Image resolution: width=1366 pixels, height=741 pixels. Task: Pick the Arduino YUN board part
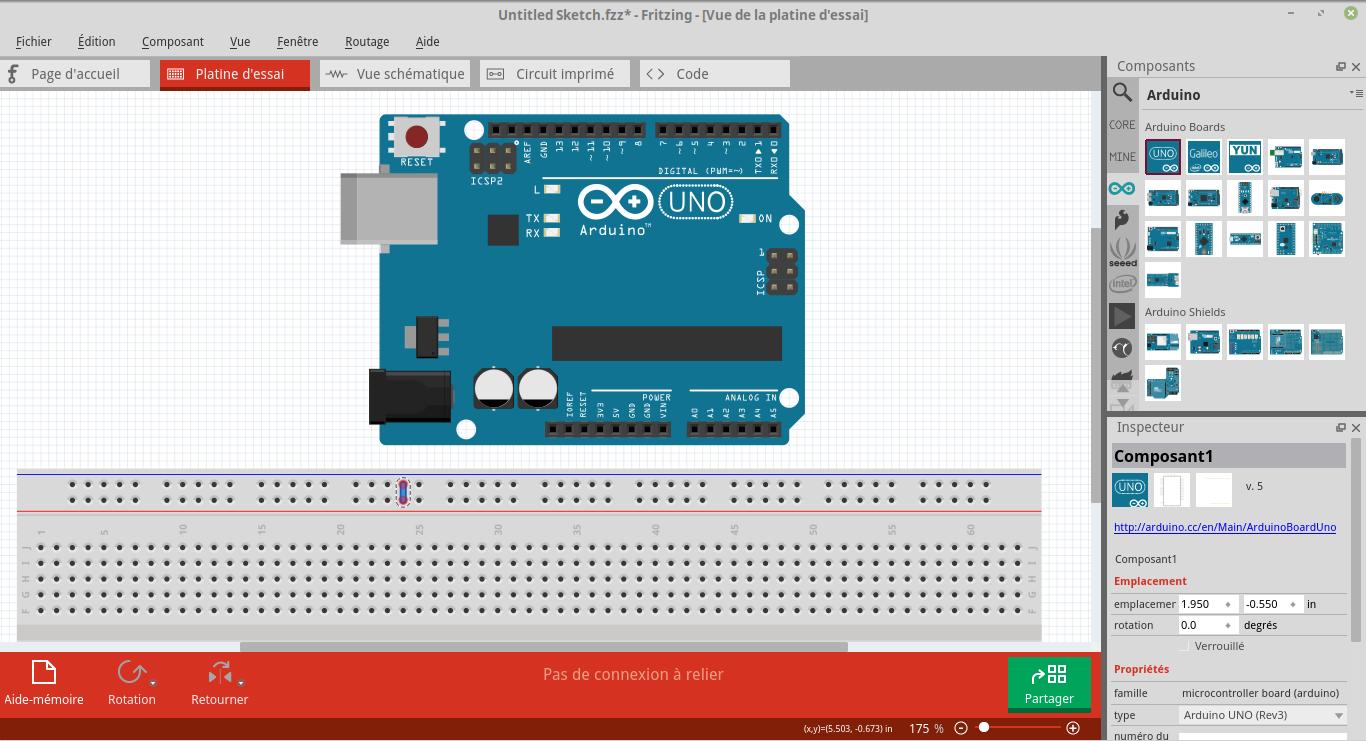(1245, 157)
